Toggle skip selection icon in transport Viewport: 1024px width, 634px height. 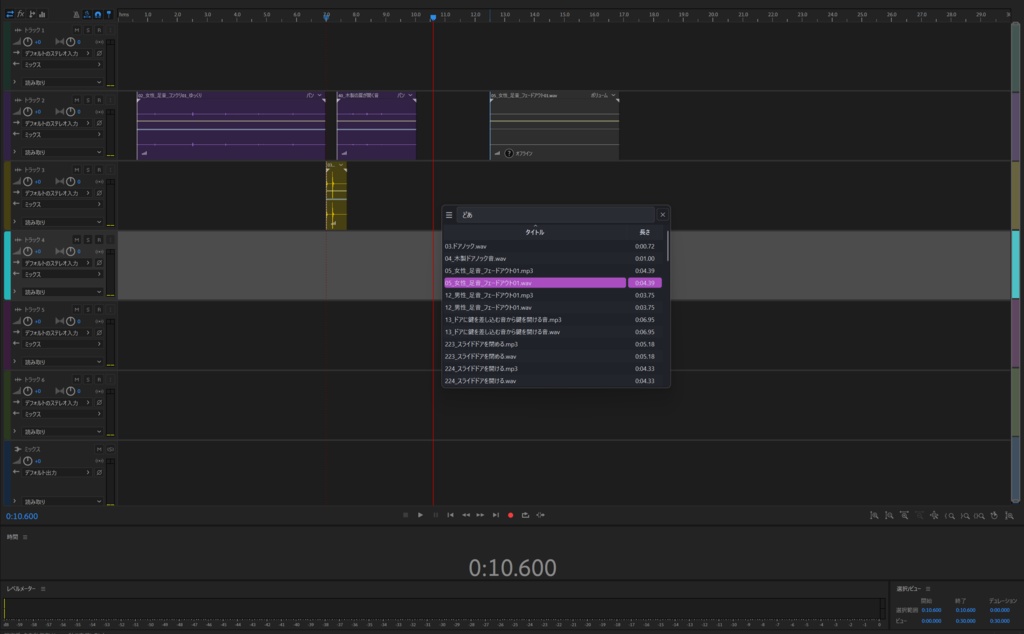541,515
